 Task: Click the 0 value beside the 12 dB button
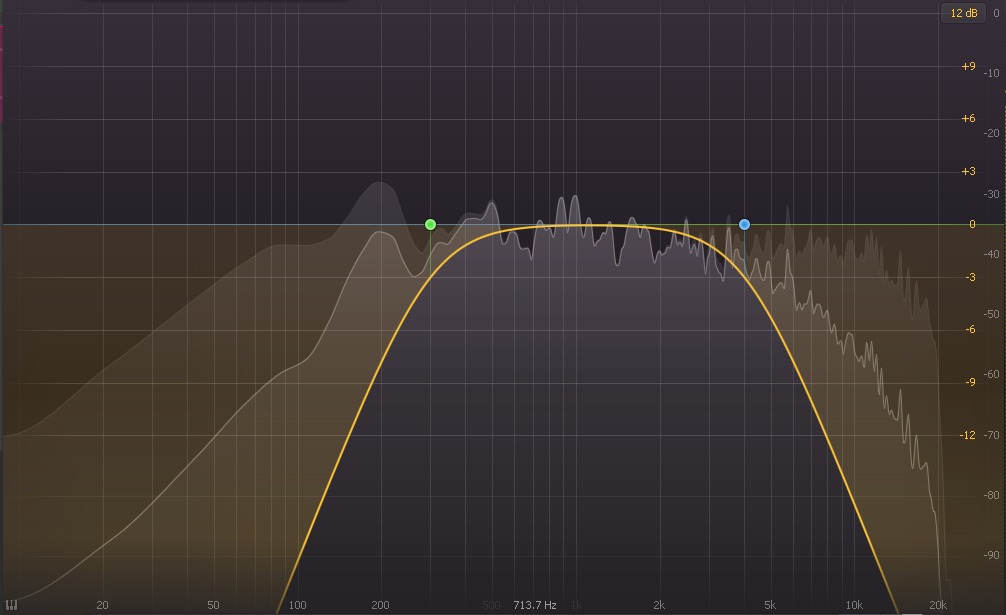996,13
